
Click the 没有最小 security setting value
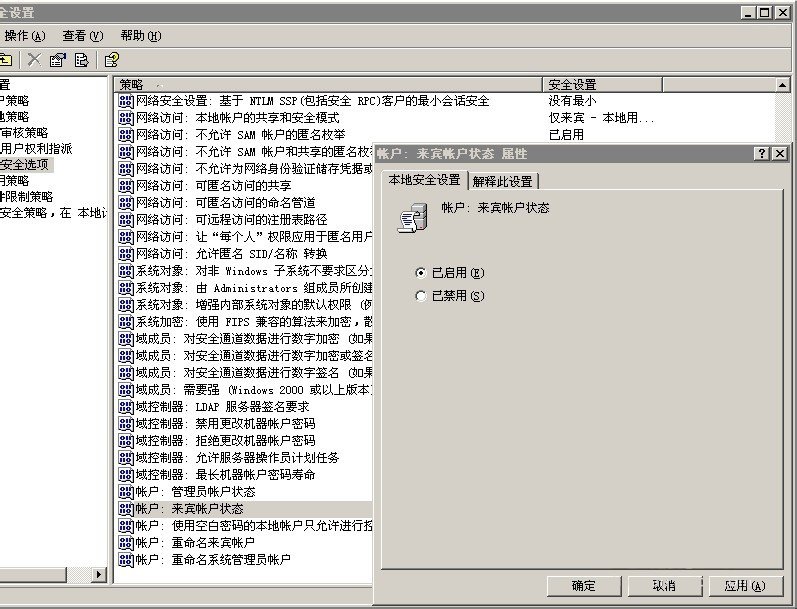click(572, 101)
